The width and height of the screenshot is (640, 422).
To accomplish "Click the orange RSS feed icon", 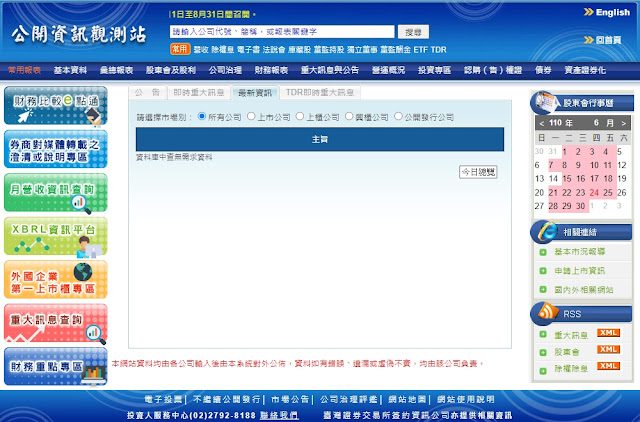I will coord(546,313).
